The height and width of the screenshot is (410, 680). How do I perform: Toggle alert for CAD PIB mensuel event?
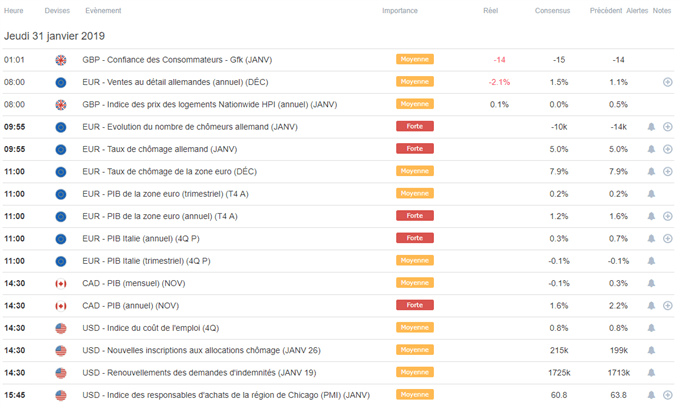click(651, 283)
